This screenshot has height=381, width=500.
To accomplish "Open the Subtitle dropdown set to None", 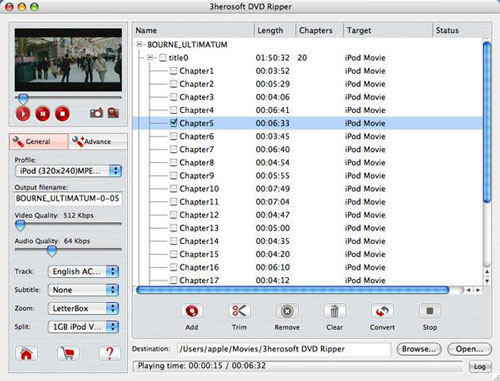I will pos(83,290).
